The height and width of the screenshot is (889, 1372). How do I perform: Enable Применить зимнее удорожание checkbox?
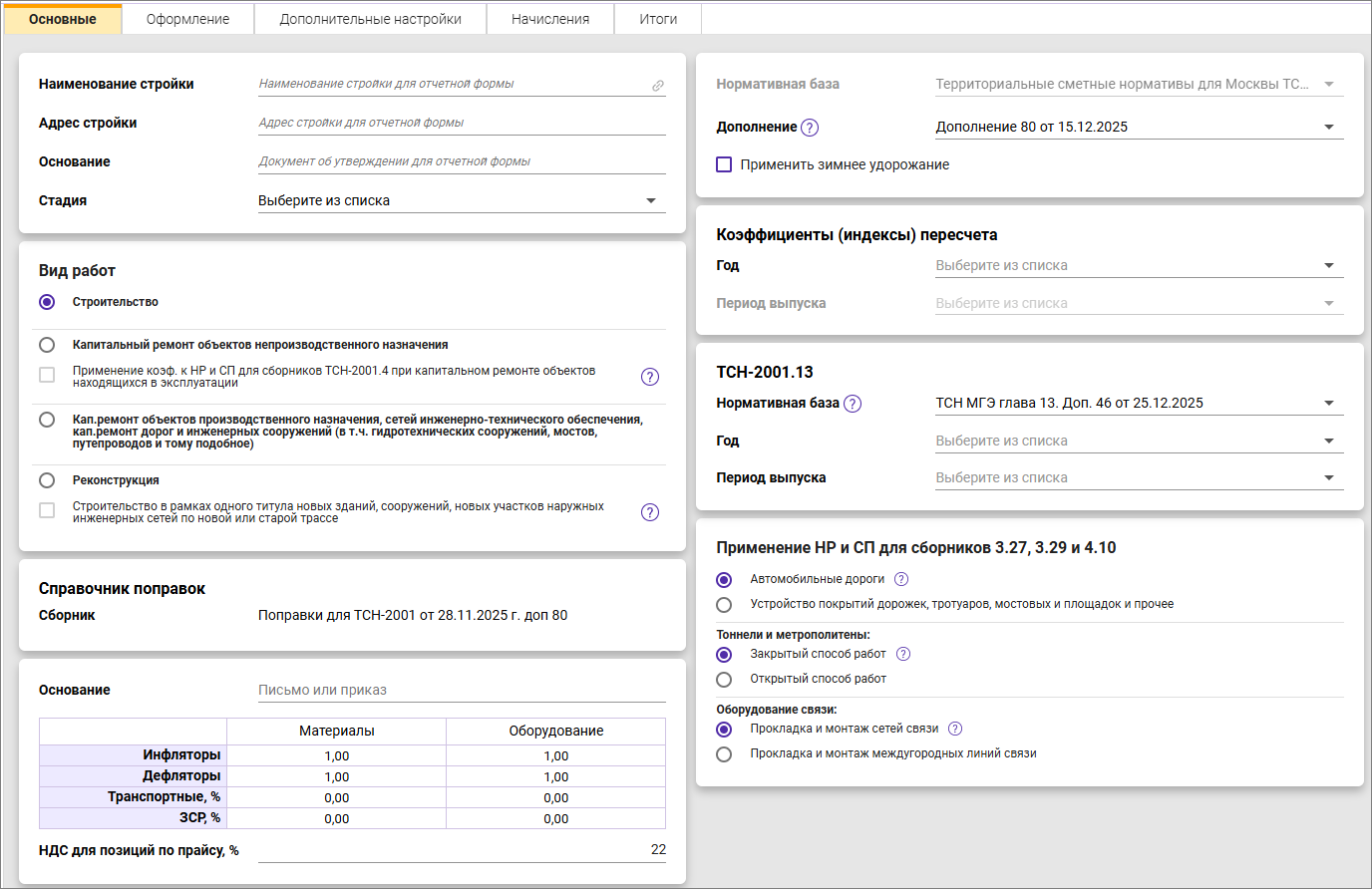pyautogui.click(x=725, y=164)
